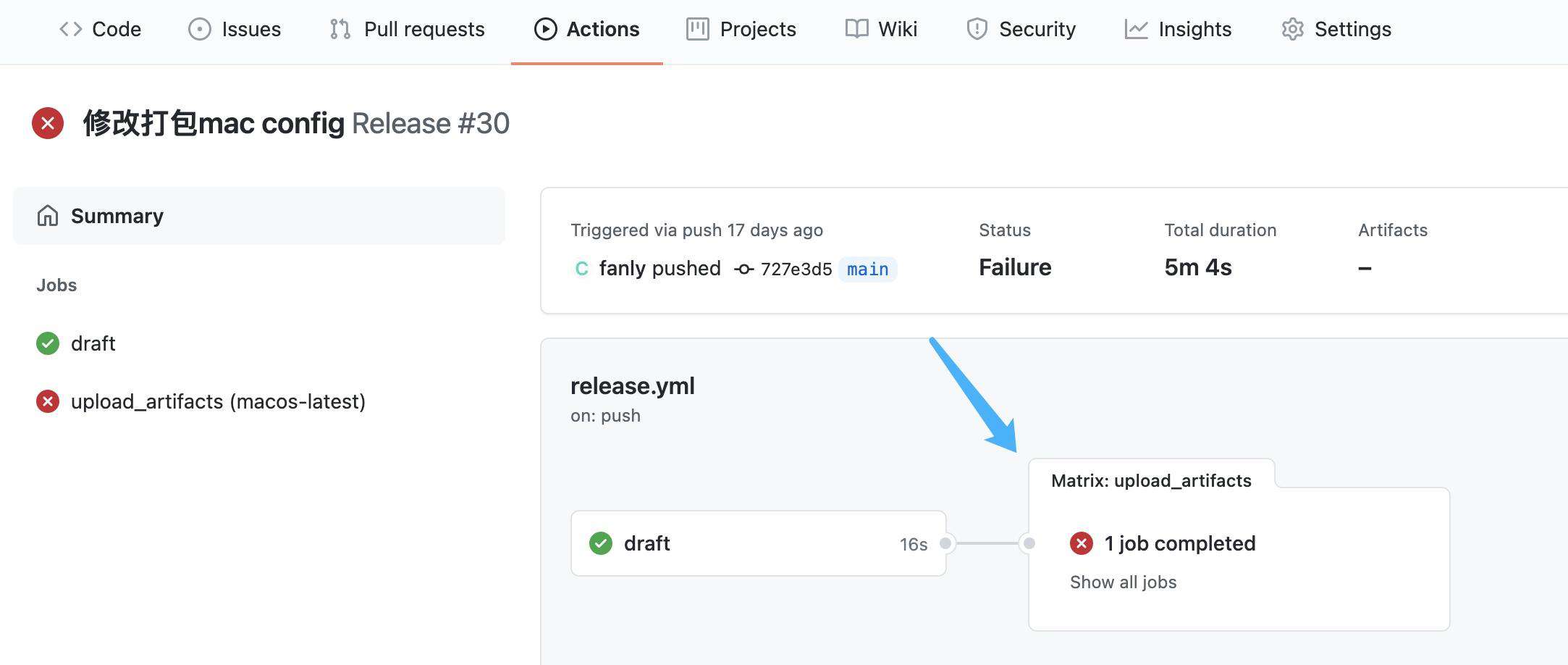1568x665 pixels.
Task: Select Summary in the sidebar
Action: [x=259, y=216]
